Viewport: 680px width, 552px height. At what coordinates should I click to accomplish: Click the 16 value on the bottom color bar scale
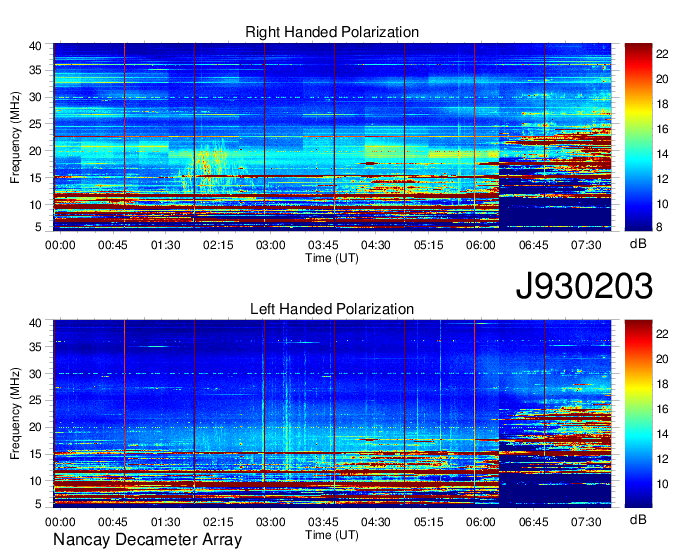coord(662,409)
